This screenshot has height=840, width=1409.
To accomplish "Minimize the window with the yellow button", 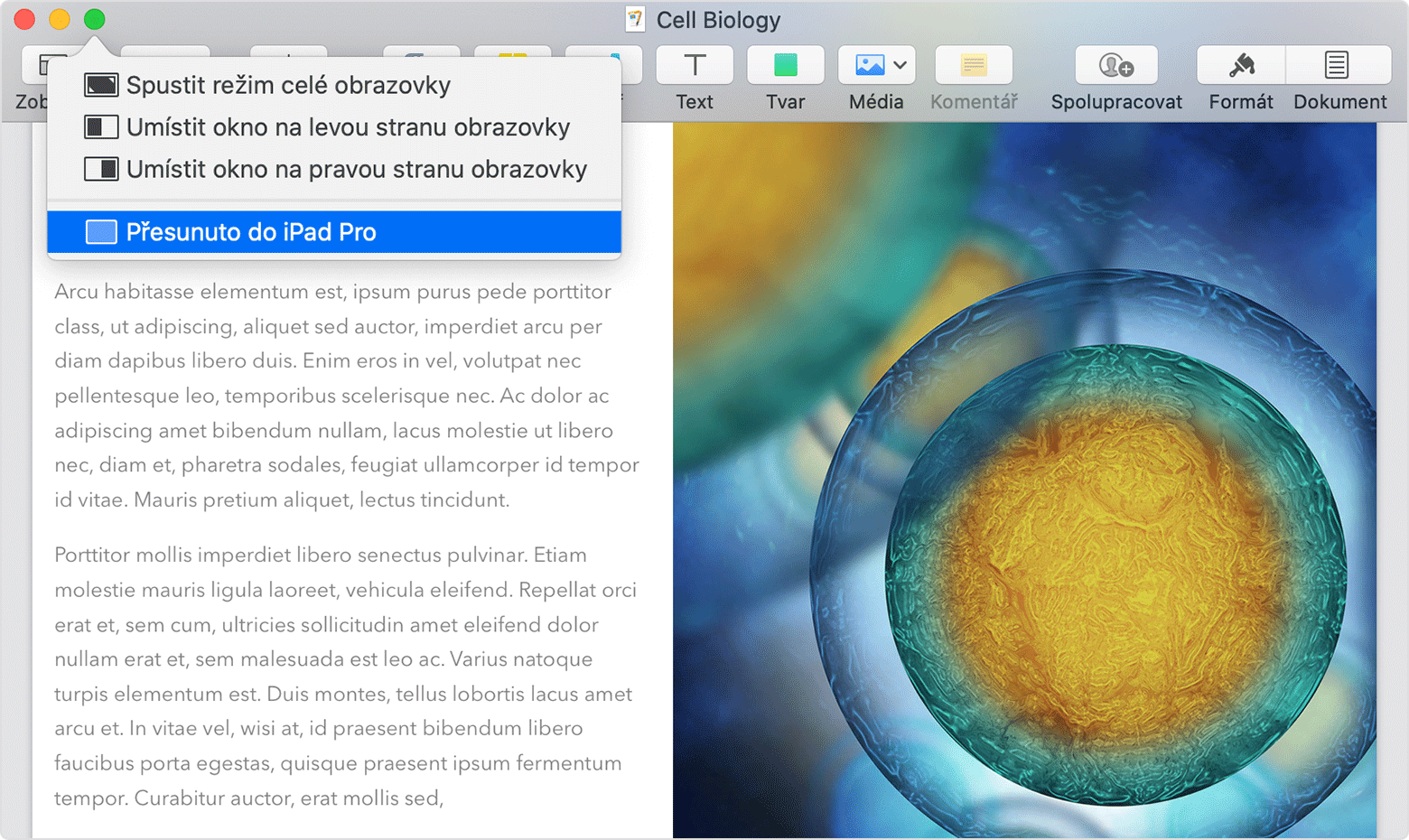I will pyautogui.click(x=59, y=19).
